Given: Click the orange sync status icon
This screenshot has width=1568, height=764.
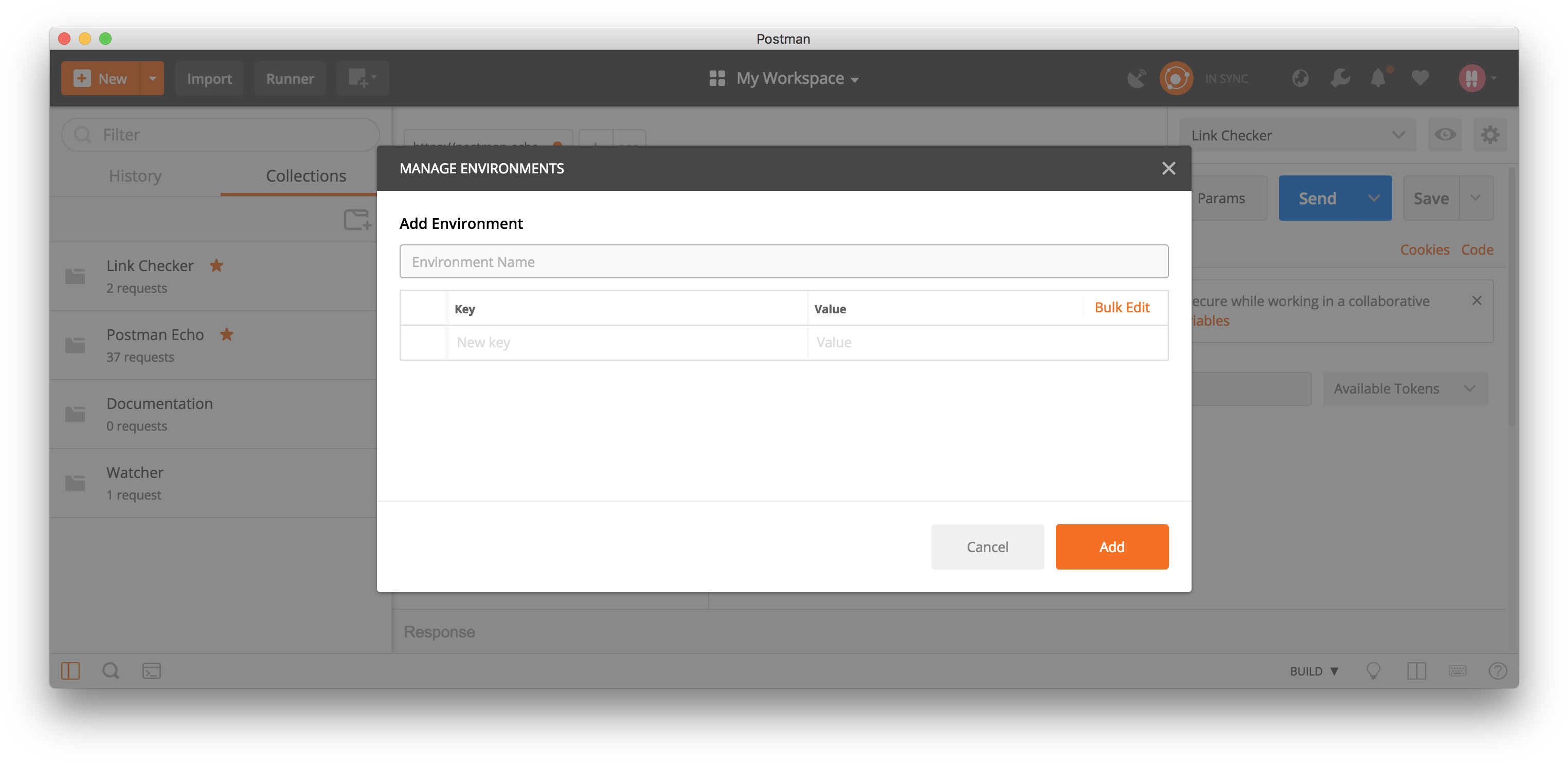Looking at the screenshot, I should [1176, 79].
